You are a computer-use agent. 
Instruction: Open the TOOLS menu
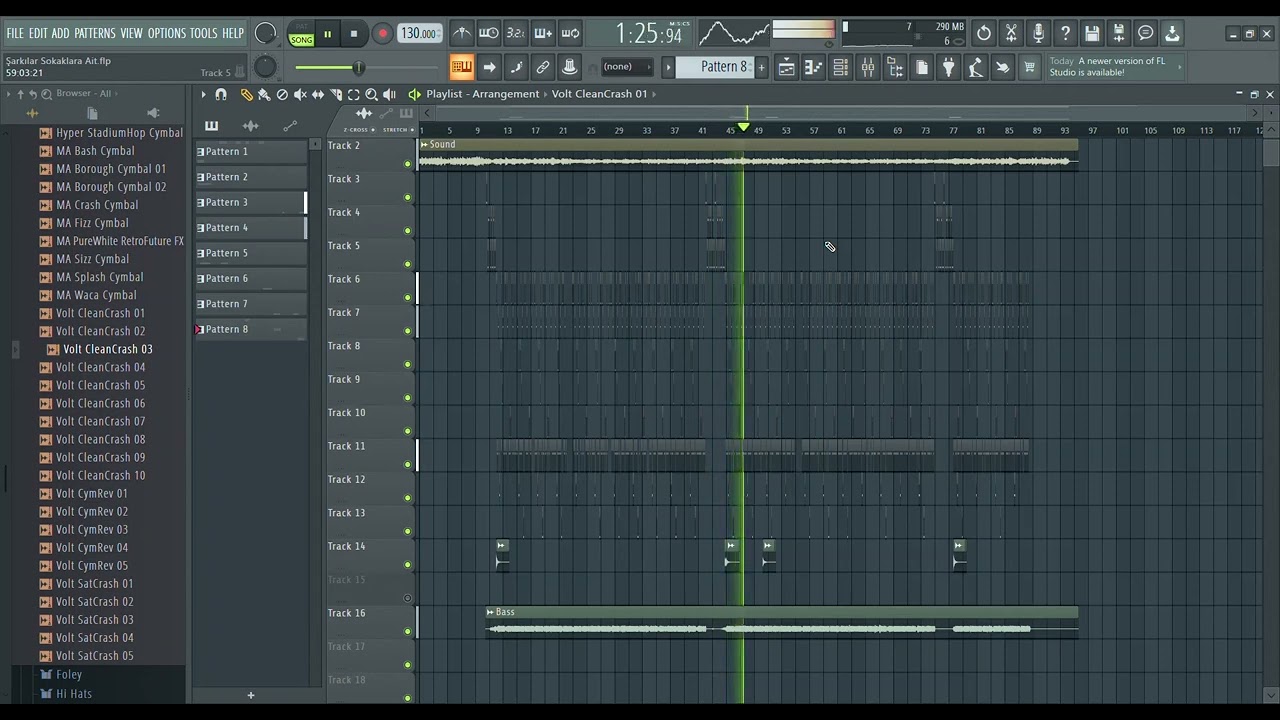[204, 33]
